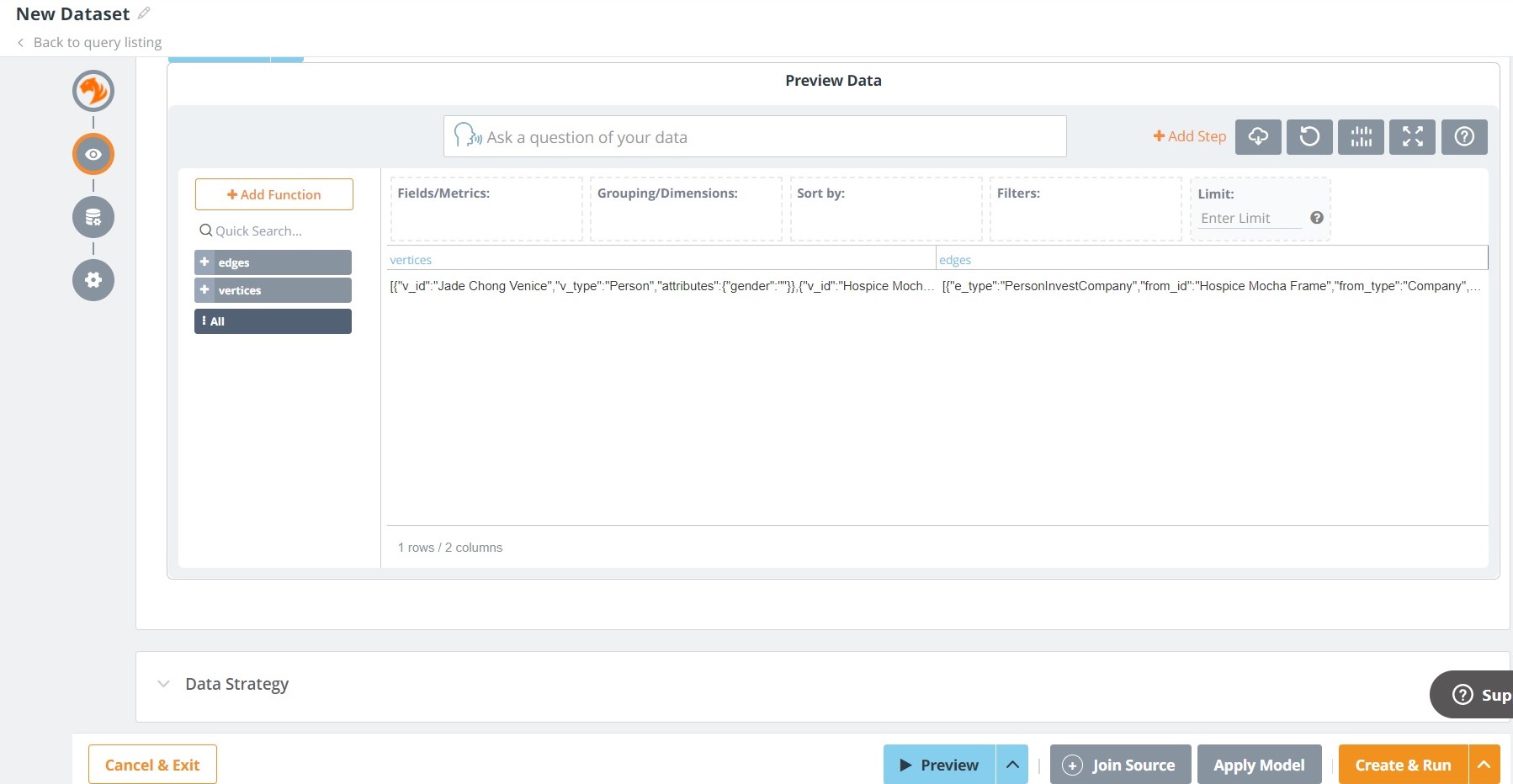Viewport: 1513px width, 784px height.
Task: Expand preview to fullscreen
Action: tap(1412, 136)
